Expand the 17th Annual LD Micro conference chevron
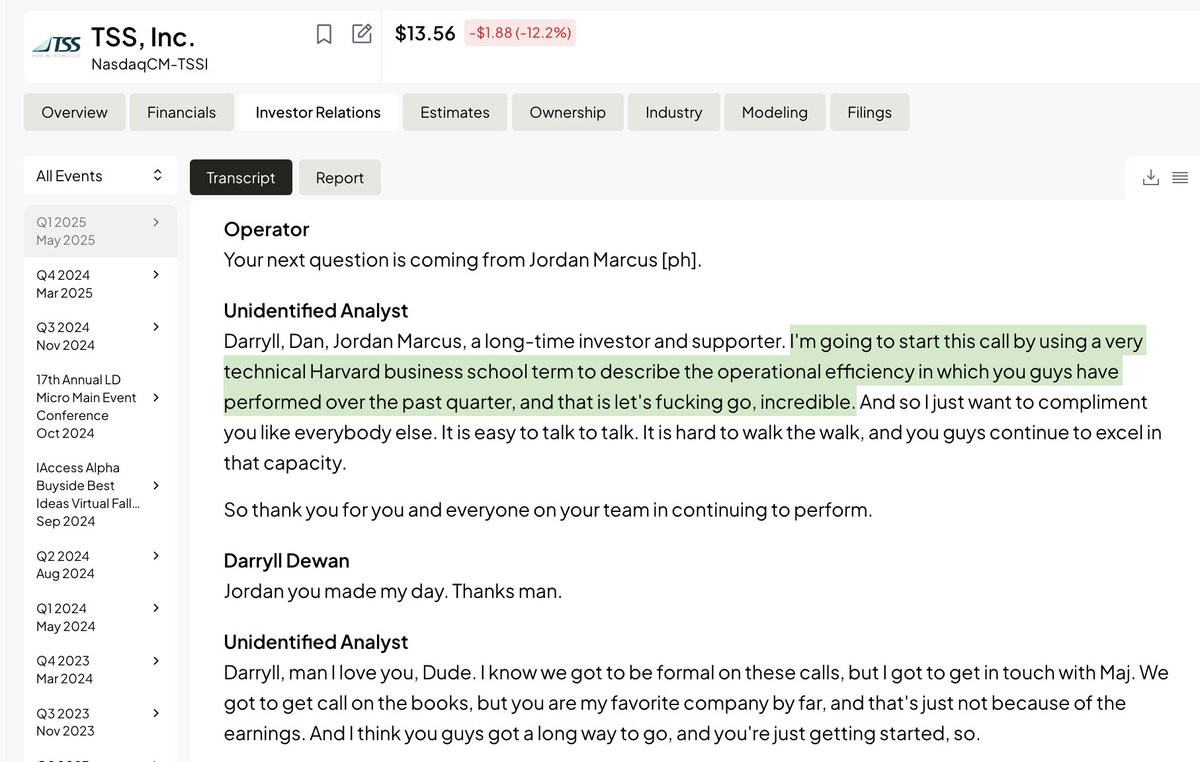 coord(156,397)
